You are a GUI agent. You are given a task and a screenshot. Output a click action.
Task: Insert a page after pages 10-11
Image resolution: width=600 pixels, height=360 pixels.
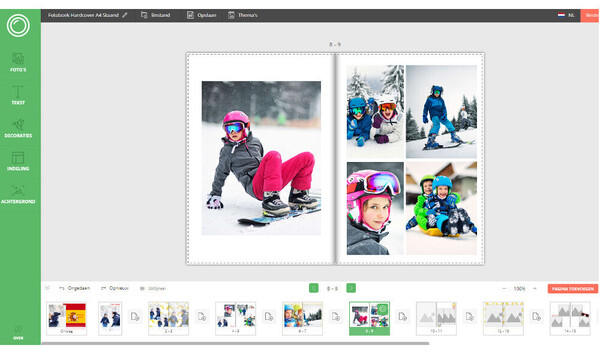pos(470,317)
